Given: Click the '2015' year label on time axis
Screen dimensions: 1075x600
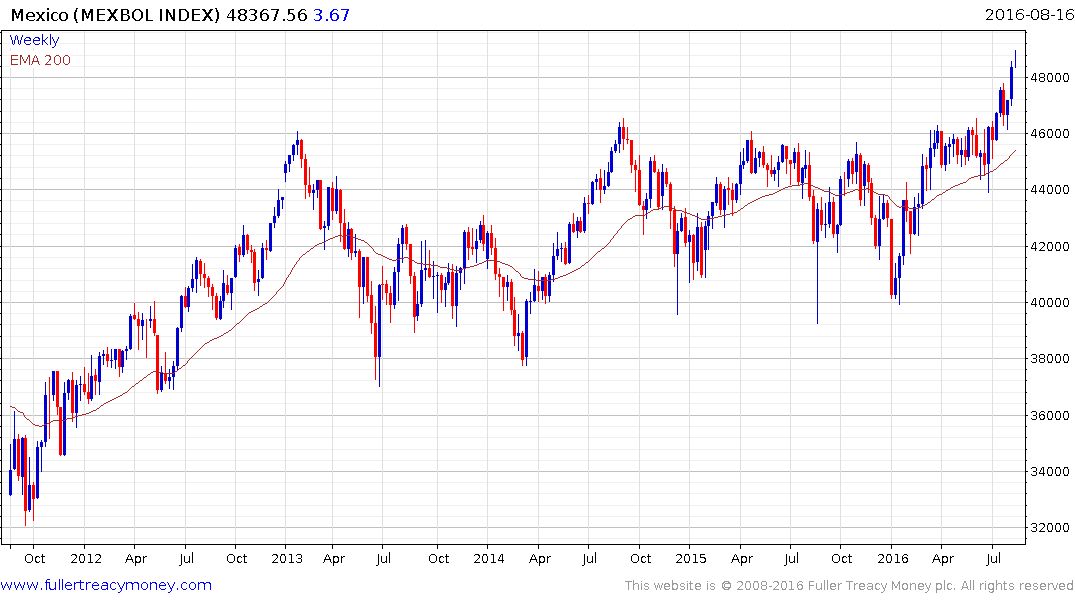Looking at the screenshot, I should click(690, 558).
